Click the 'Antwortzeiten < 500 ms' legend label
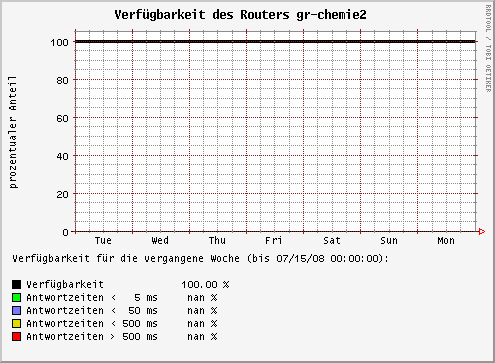The height and width of the screenshot is (363, 495). (92, 324)
